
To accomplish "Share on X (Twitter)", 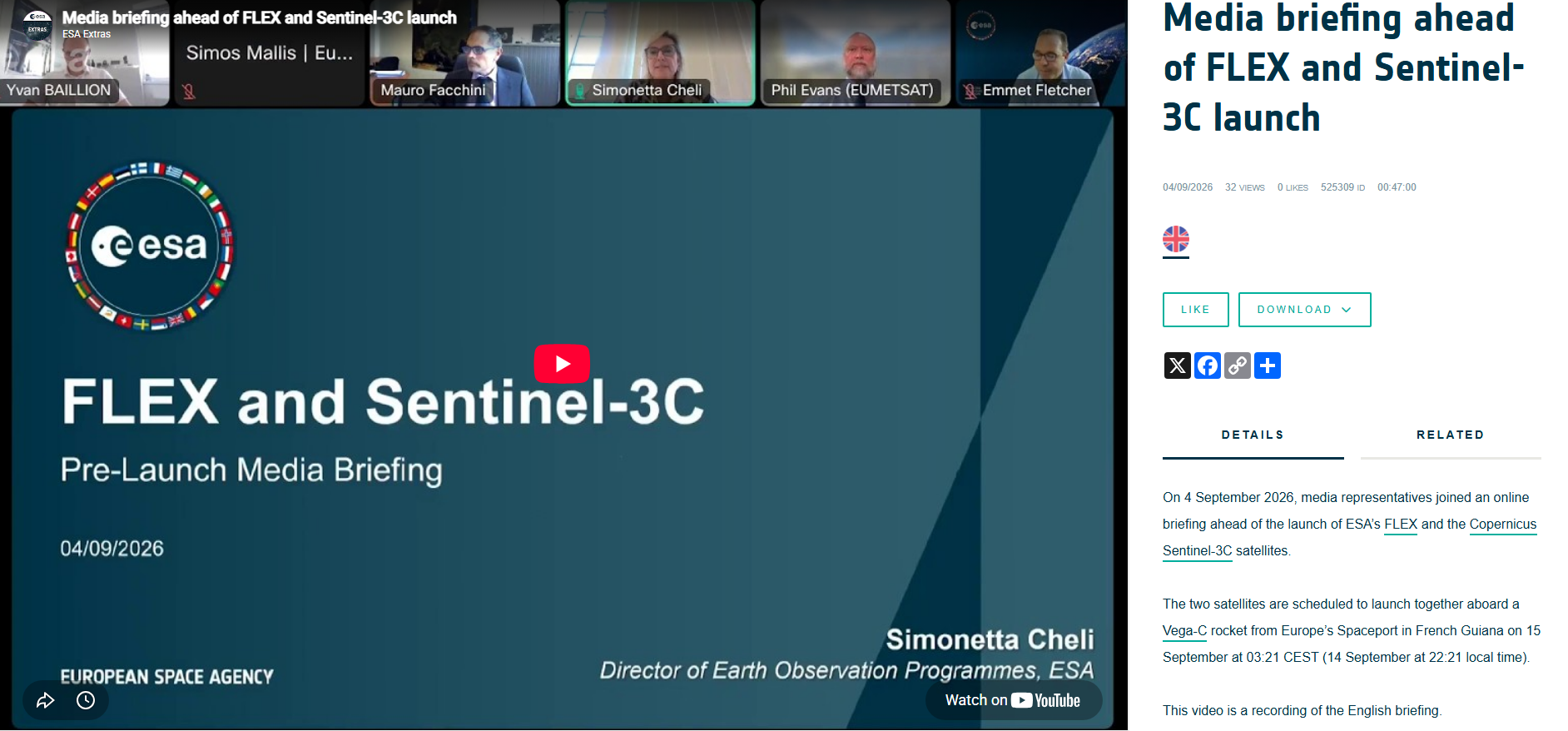I will (1177, 365).
